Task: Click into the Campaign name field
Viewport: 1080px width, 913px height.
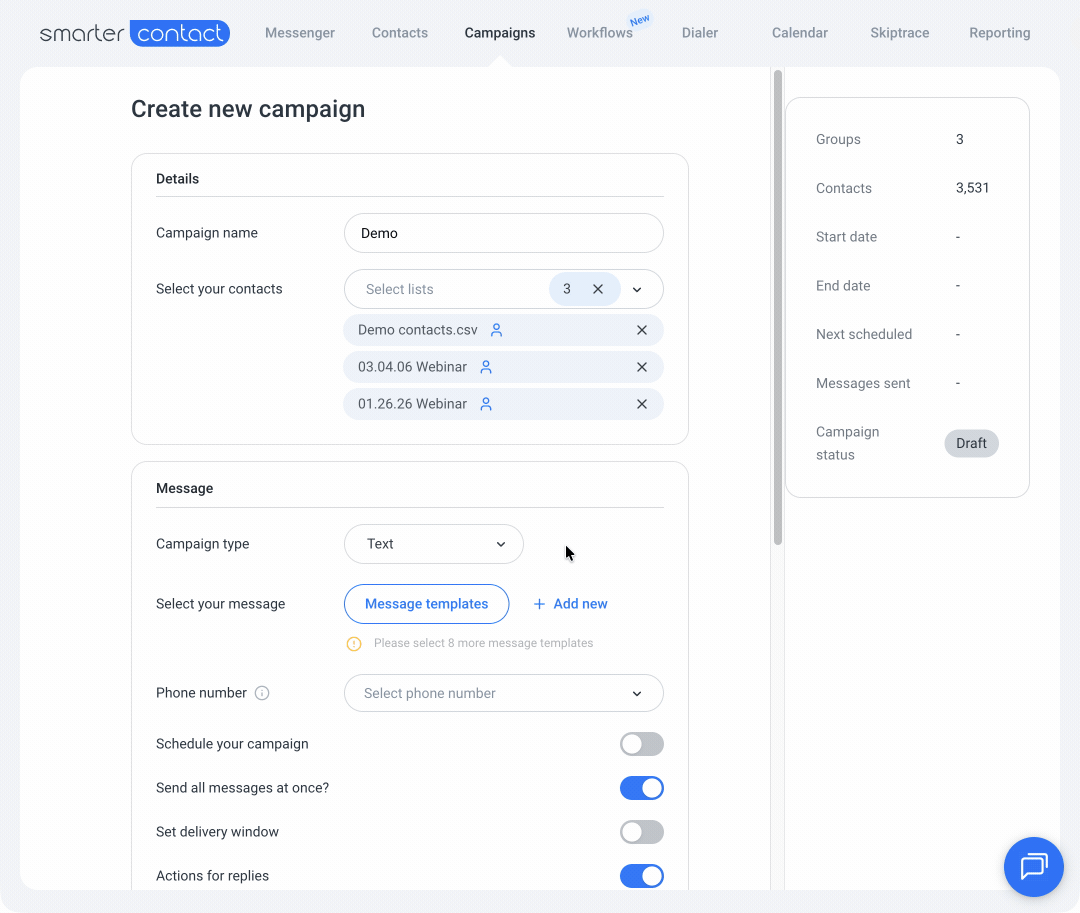Action: 503,233
